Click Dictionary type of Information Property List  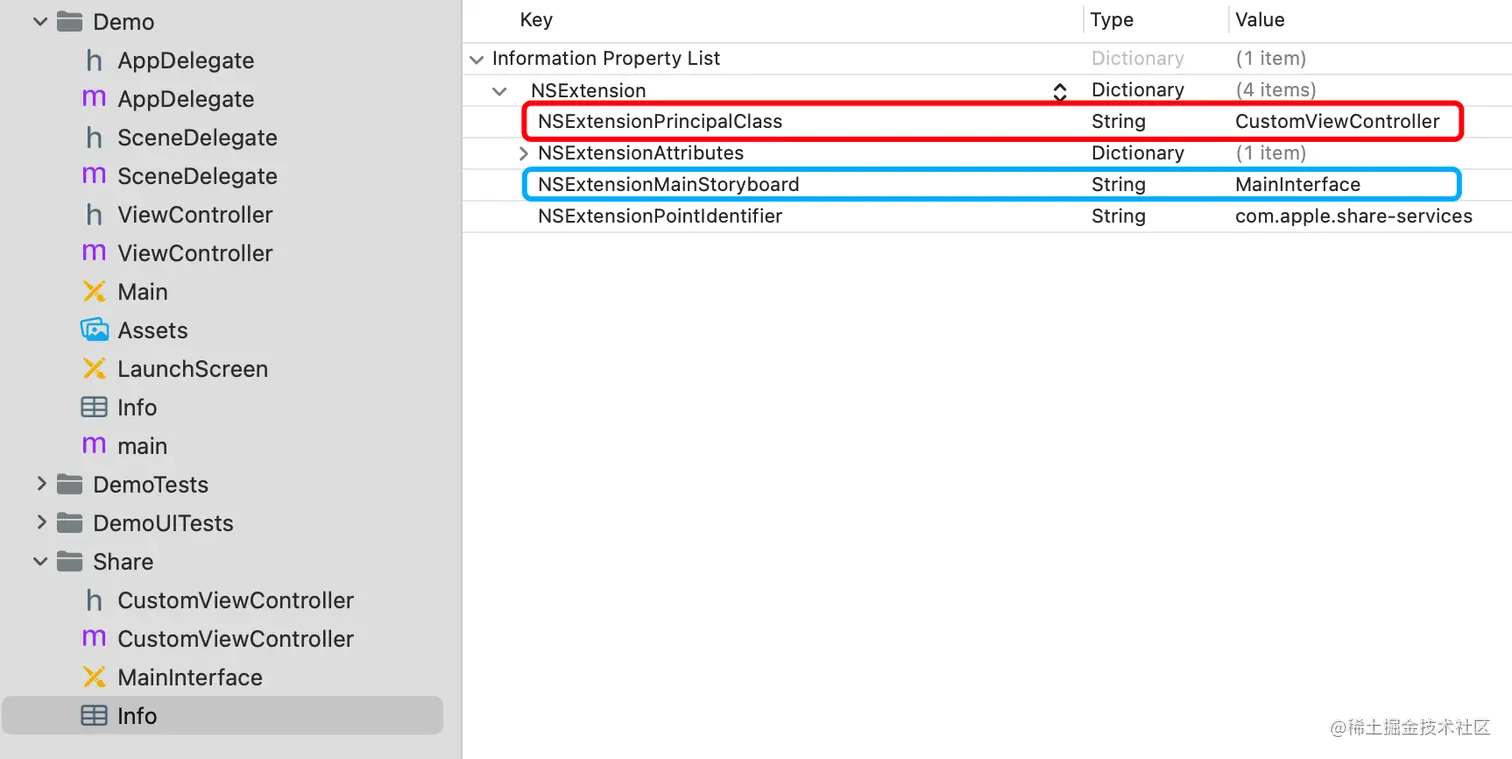1138,58
